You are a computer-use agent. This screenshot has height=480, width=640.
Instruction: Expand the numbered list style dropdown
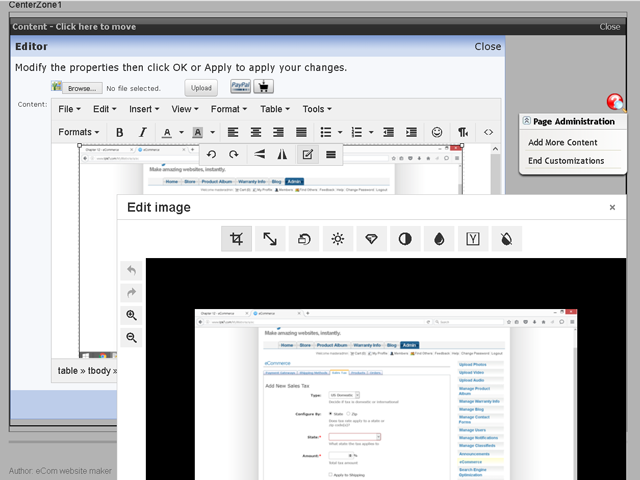371,132
